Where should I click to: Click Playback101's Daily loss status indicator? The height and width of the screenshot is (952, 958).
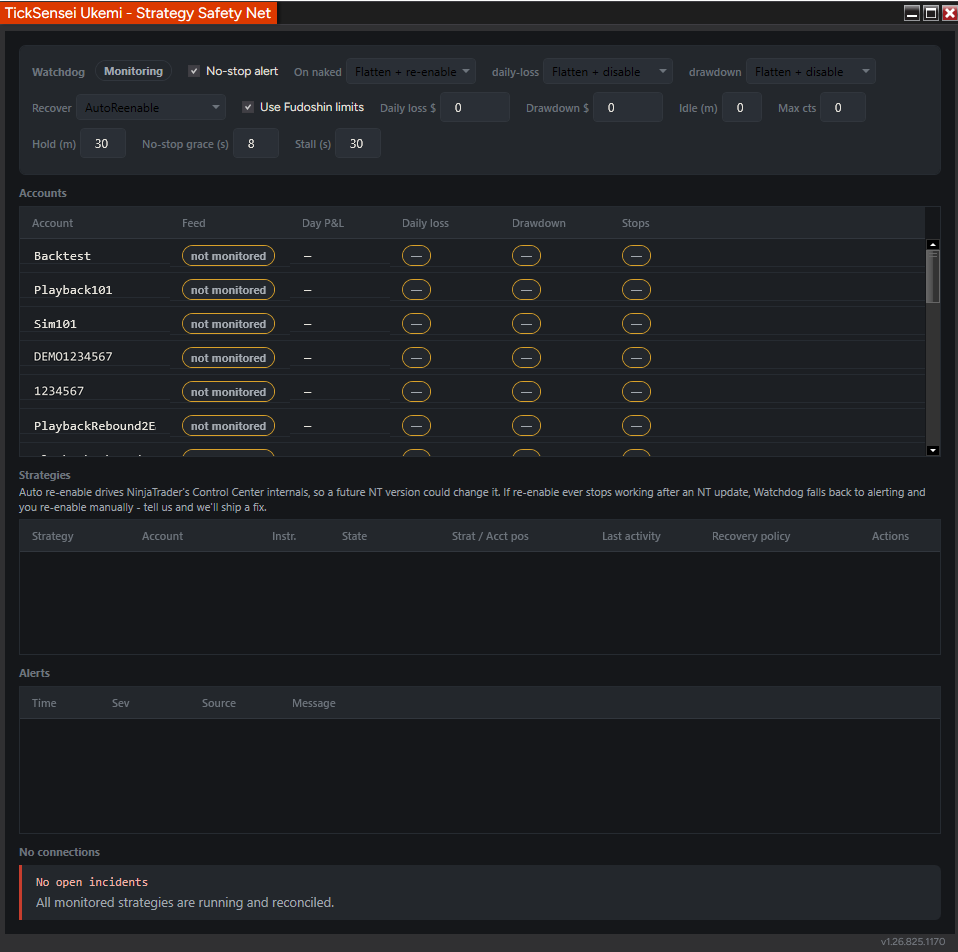pos(416,290)
